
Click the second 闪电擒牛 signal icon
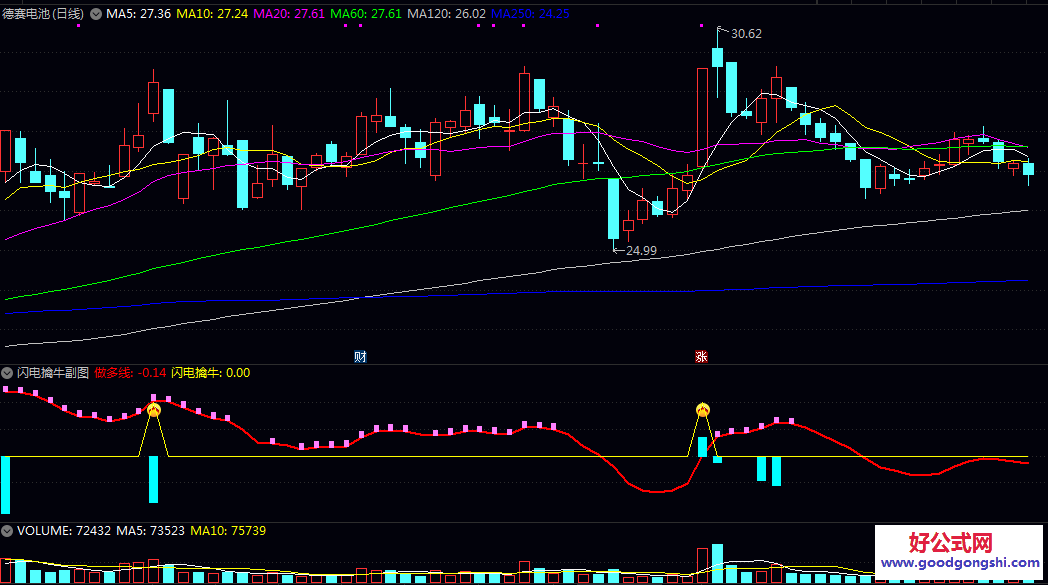tap(702, 410)
